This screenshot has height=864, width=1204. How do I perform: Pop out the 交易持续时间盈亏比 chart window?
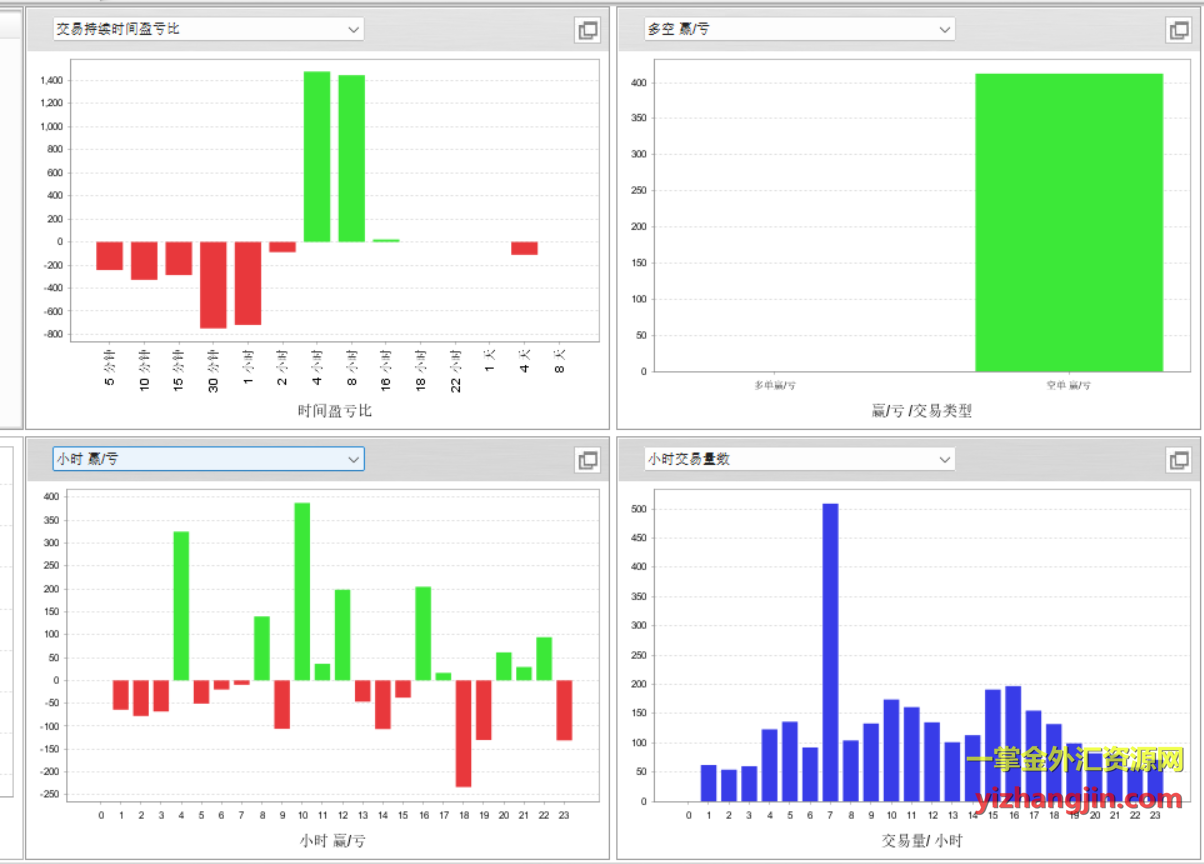[588, 30]
